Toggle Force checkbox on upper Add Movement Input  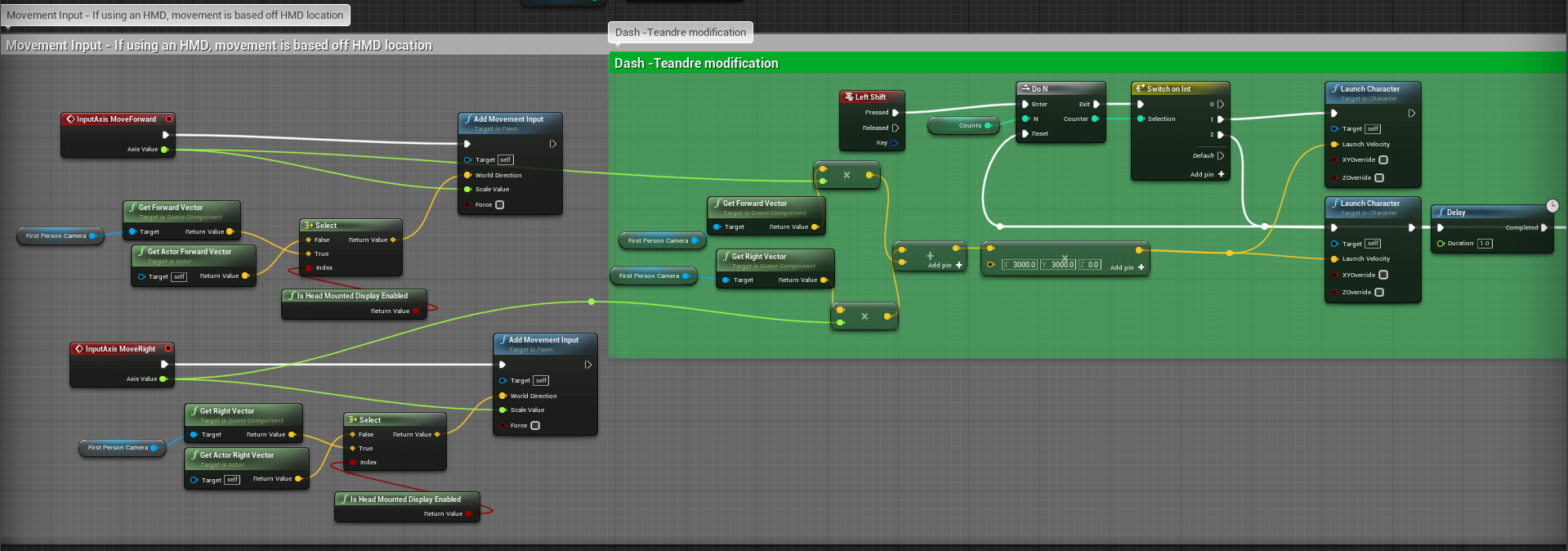click(499, 205)
